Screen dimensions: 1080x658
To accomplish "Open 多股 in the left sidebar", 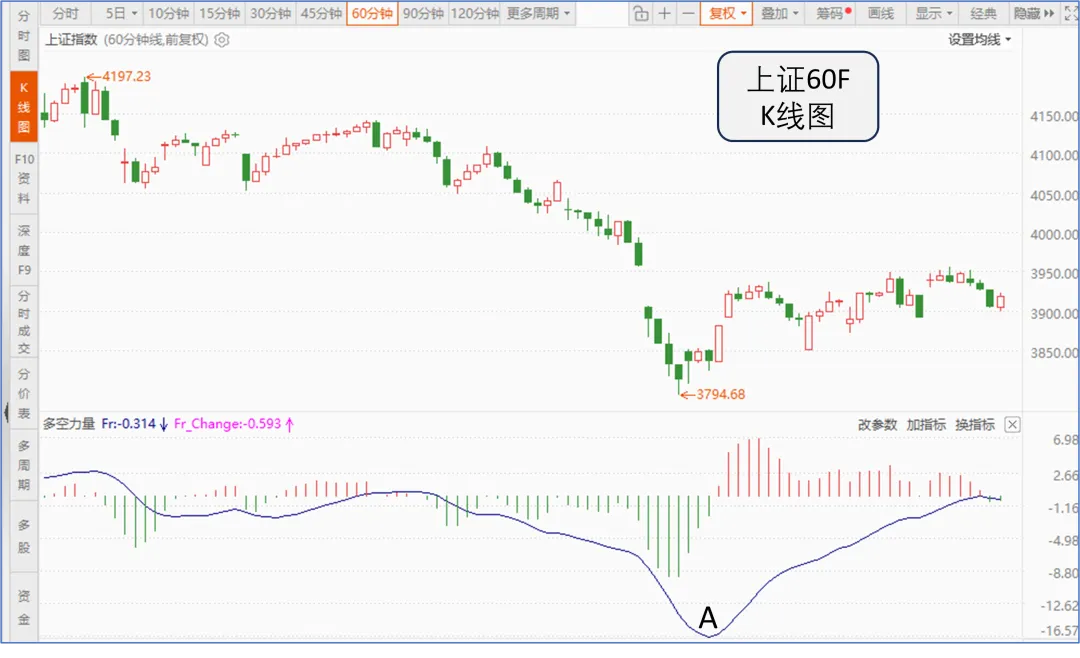I will coord(23,537).
